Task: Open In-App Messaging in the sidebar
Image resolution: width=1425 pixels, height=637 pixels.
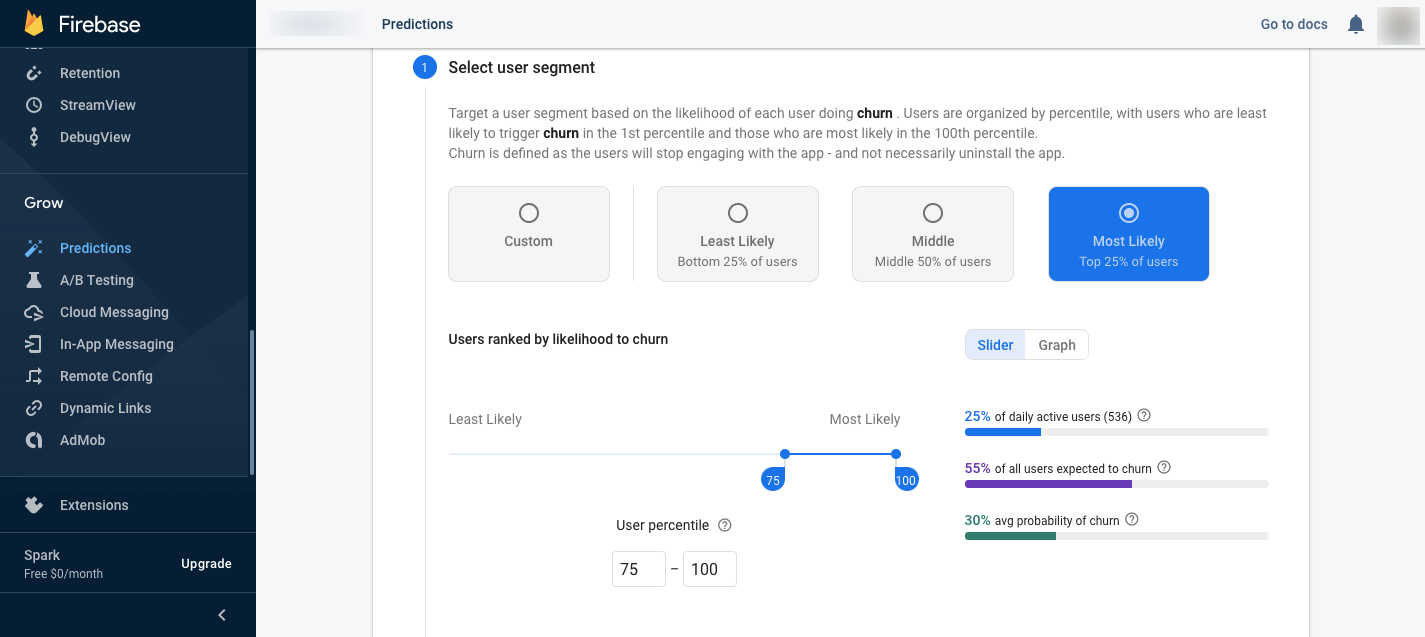Action: [116, 344]
